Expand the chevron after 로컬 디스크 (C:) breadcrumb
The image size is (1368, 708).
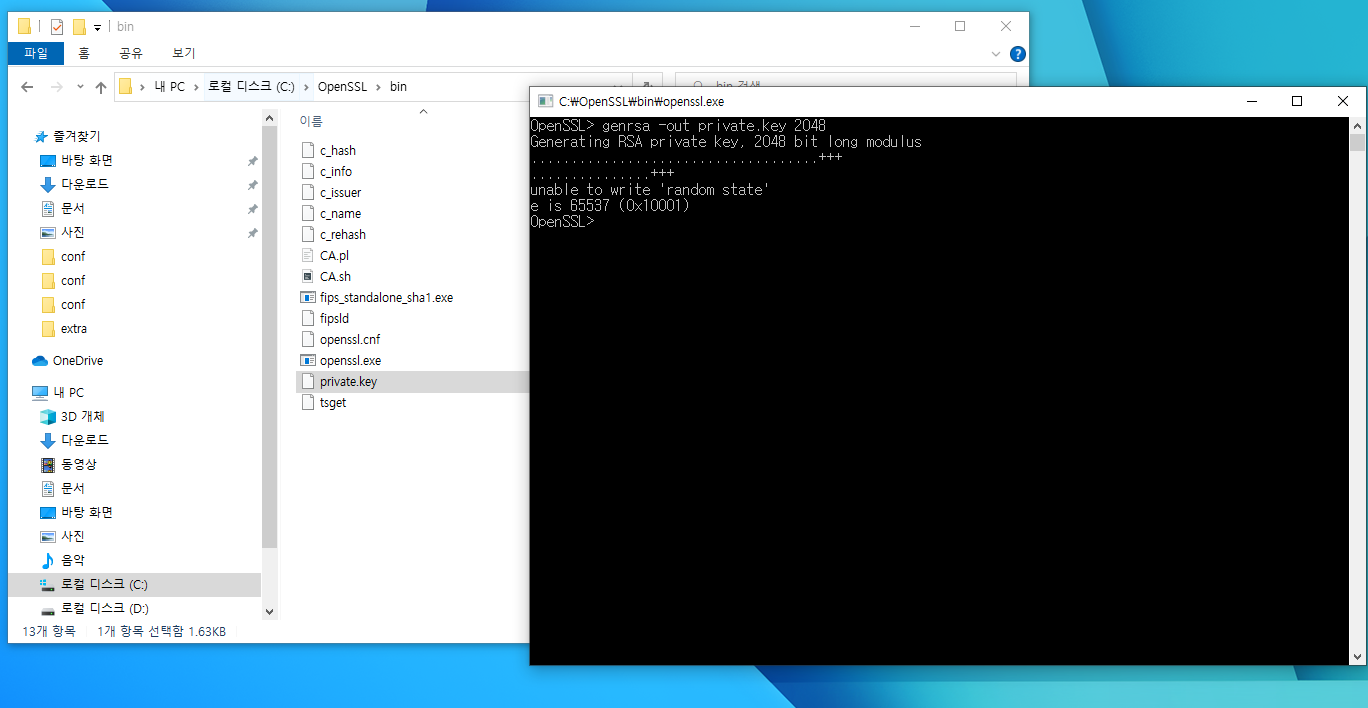[307, 87]
